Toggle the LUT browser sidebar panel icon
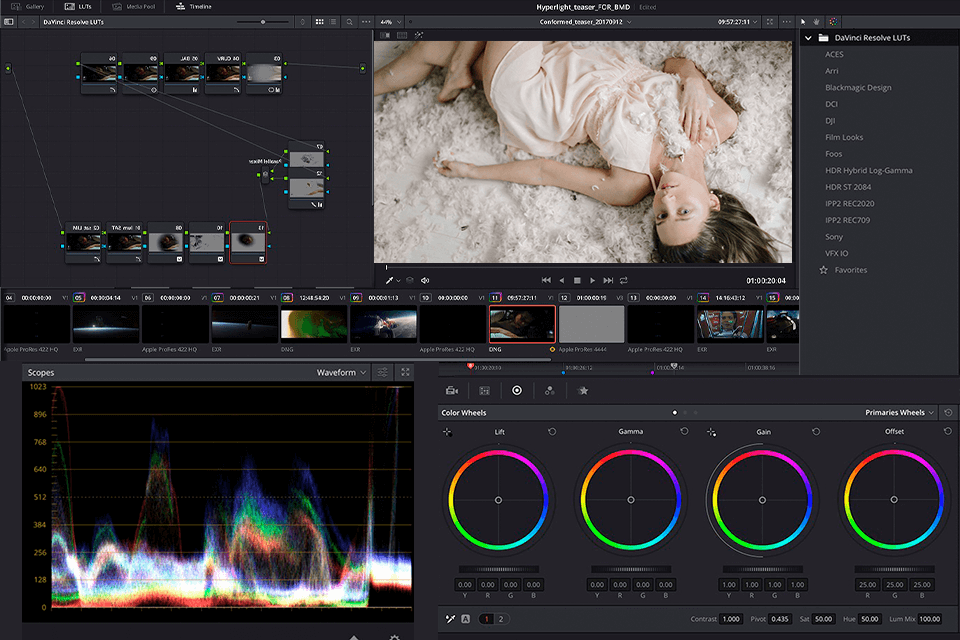The height and width of the screenshot is (640, 960). click(x=9, y=22)
